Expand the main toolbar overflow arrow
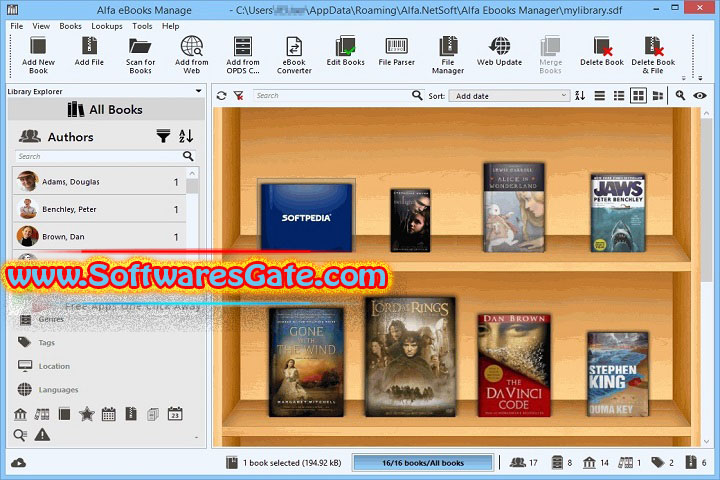720x480 pixels. click(700, 78)
